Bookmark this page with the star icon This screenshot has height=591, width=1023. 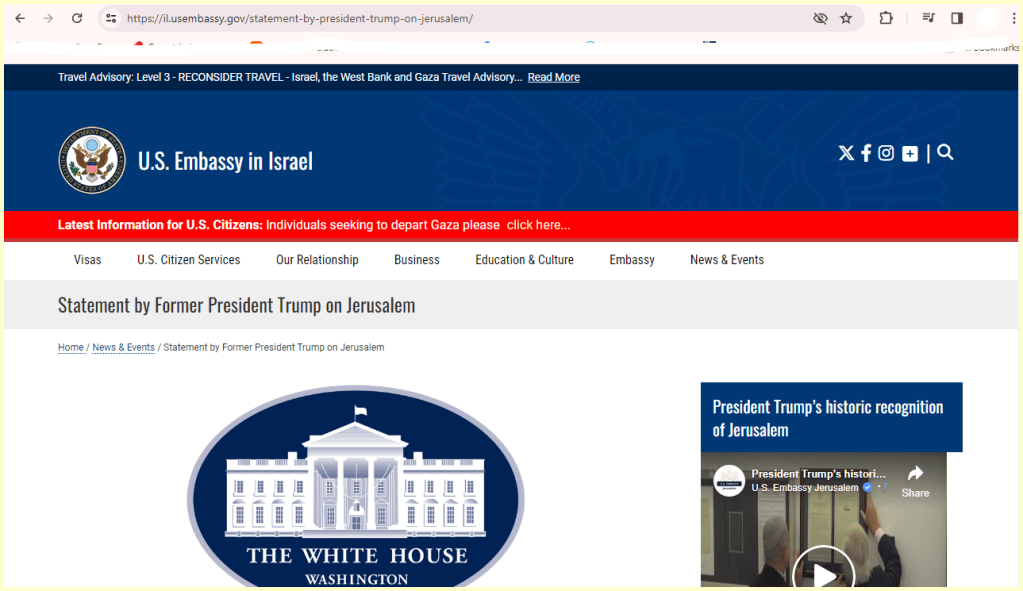846,18
